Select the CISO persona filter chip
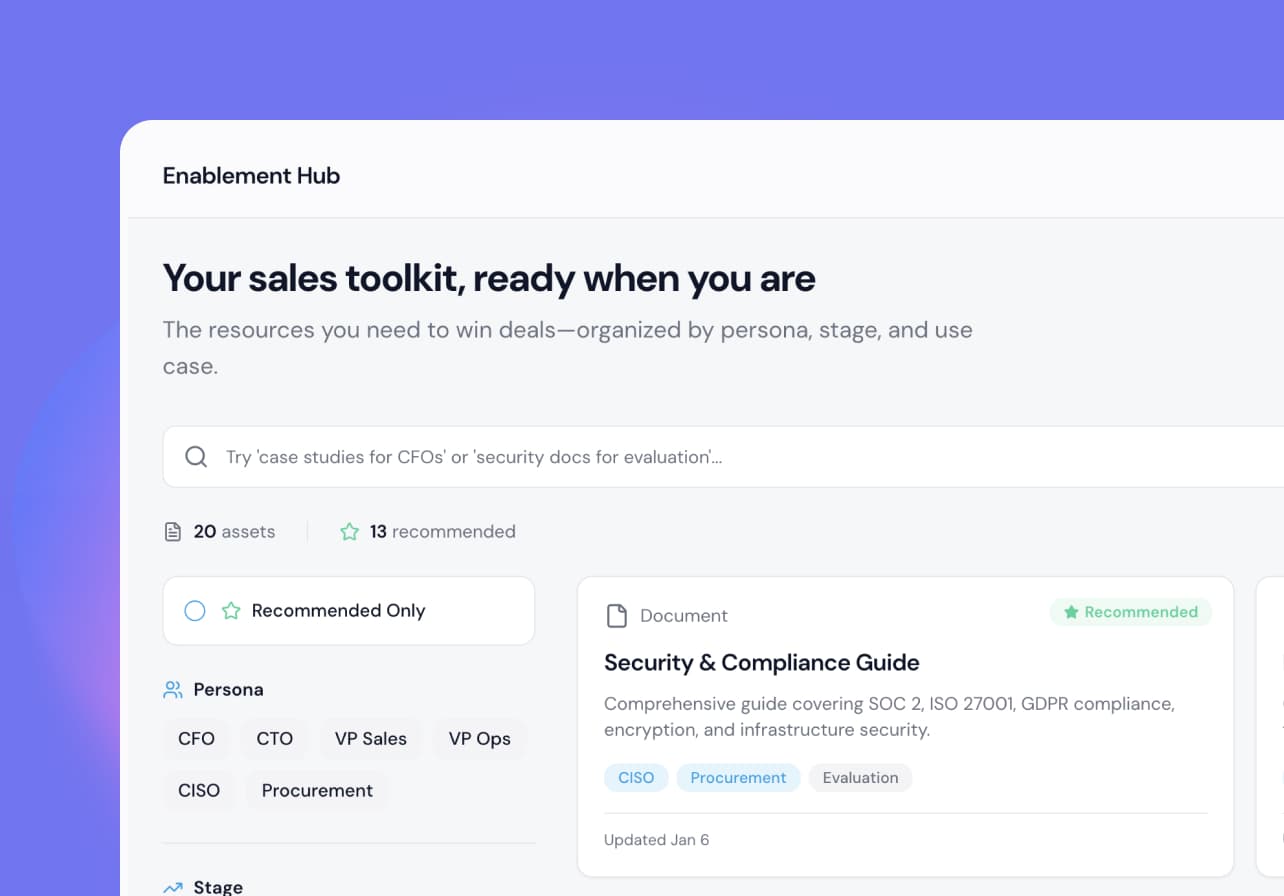 click(199, 790)
